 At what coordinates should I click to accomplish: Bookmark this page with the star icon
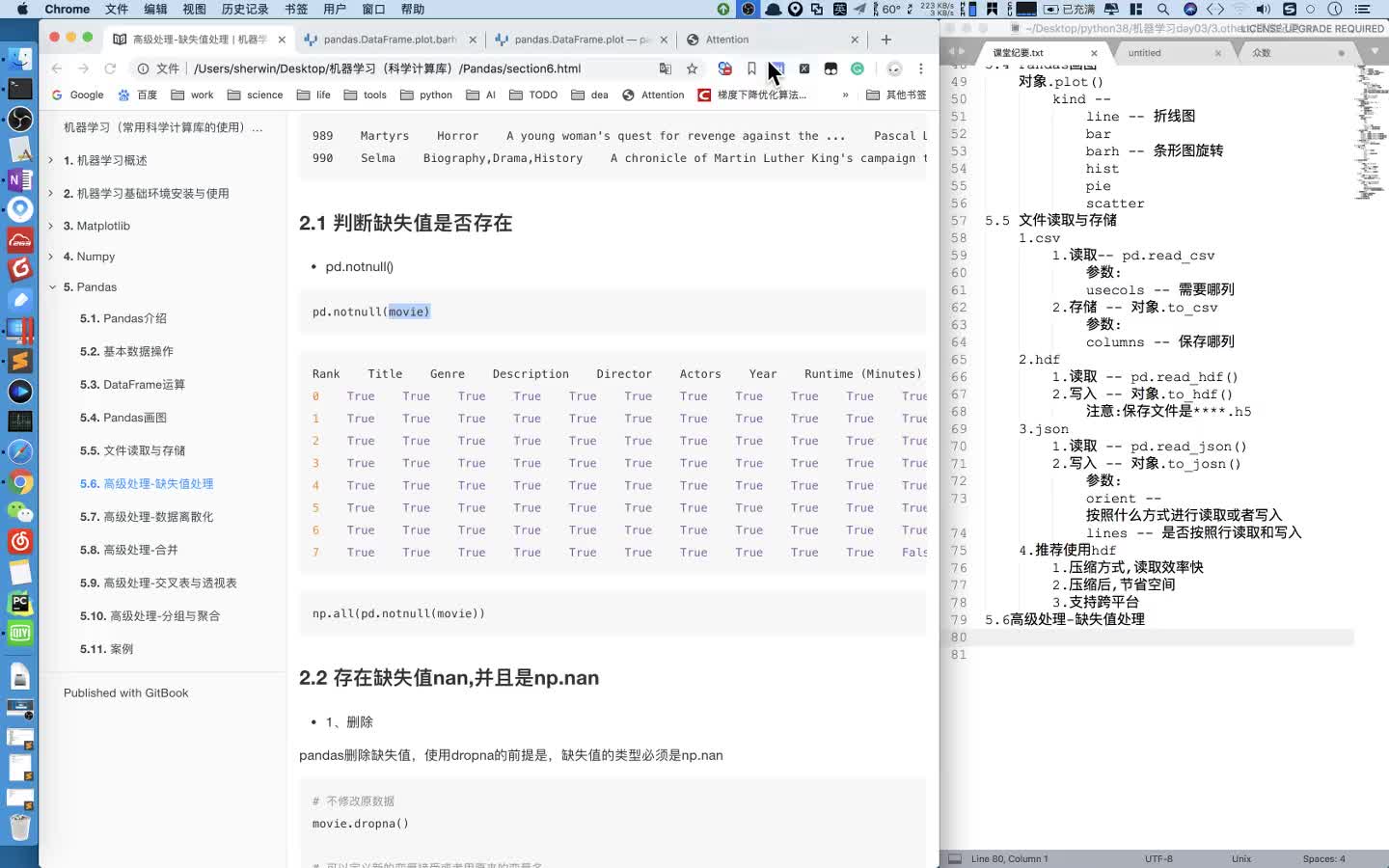click(x=692, y=68)
